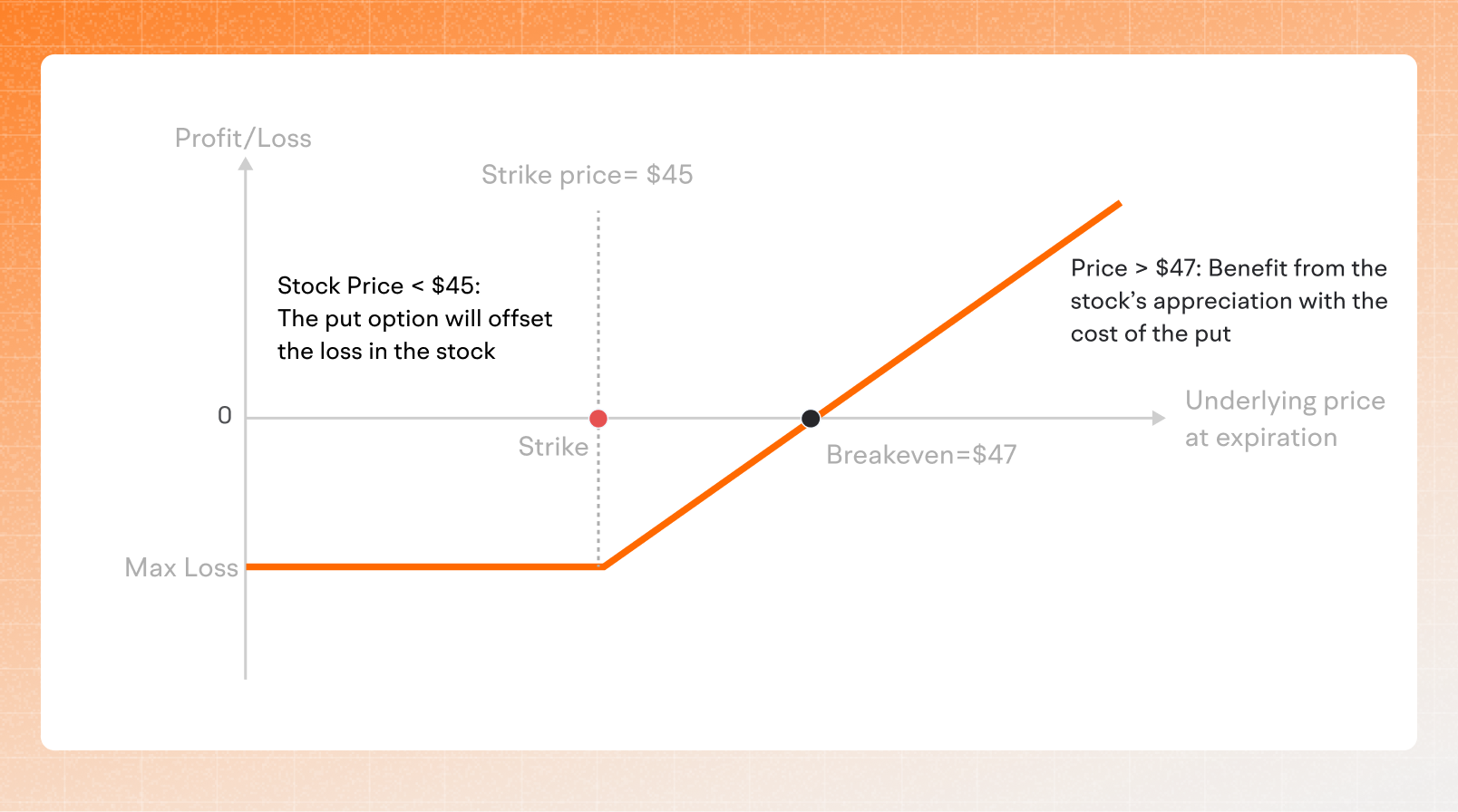Click the red Strike dot on the axis
This screenshot has height=812, width=1458.
[598, 419]
